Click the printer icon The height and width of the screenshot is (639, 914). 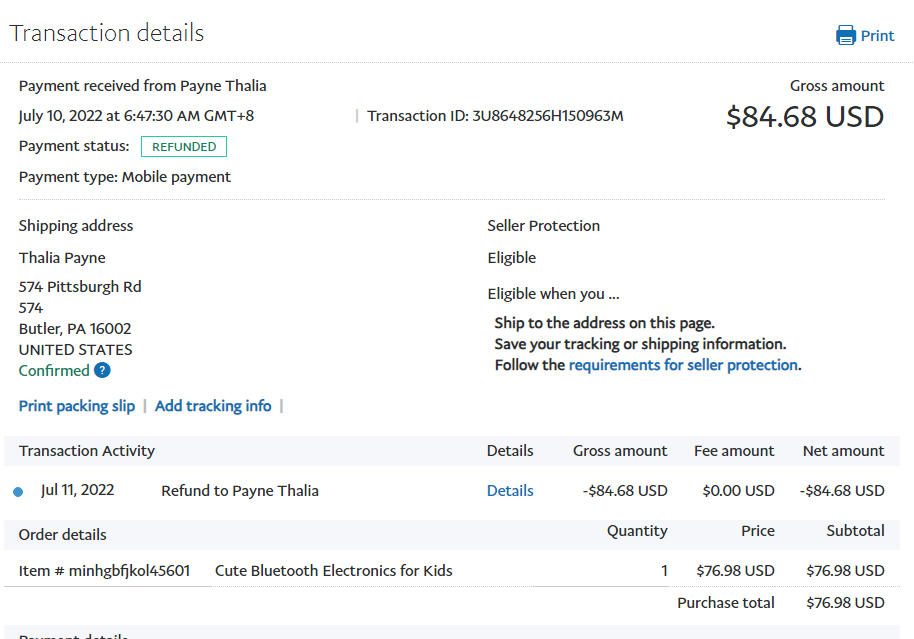[x=846, y=35]
